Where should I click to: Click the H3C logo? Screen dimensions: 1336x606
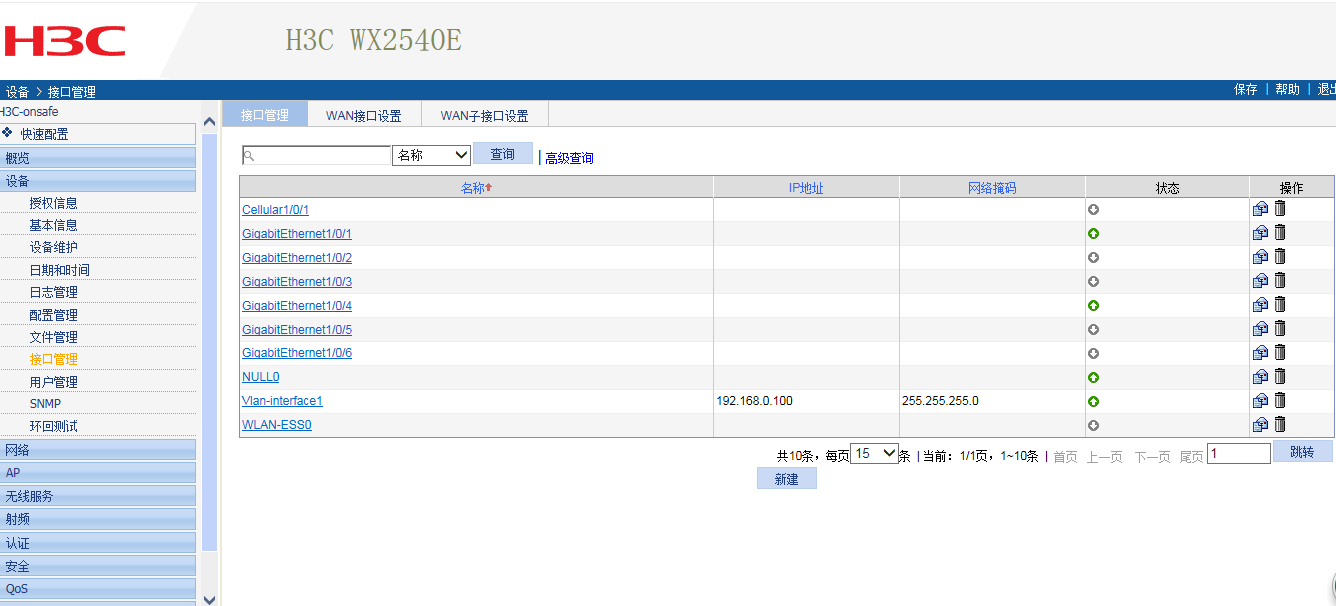coord(65,41)
